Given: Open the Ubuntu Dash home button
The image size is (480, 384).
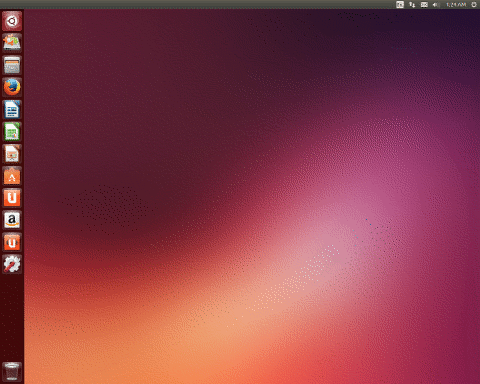Looking at the screenshot, I should (x=12, y=21).
